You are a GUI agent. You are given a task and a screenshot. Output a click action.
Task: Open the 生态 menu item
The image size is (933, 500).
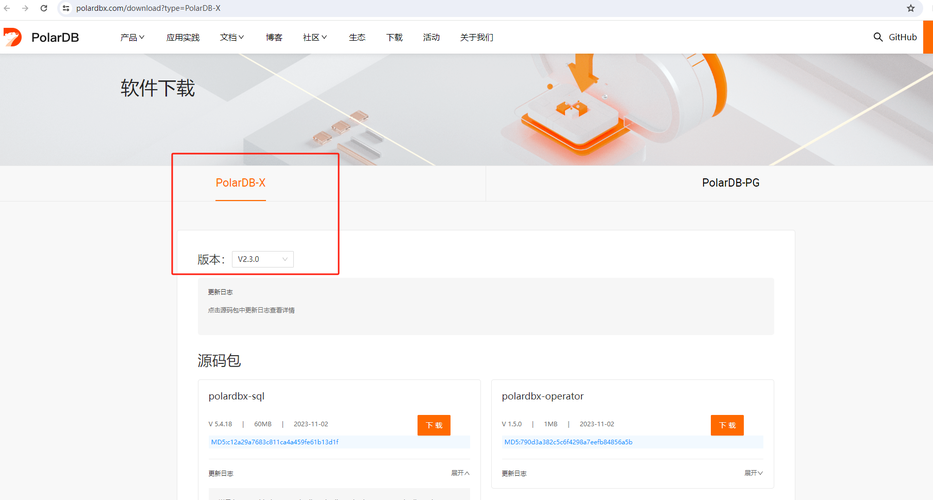tap(357, 37)
